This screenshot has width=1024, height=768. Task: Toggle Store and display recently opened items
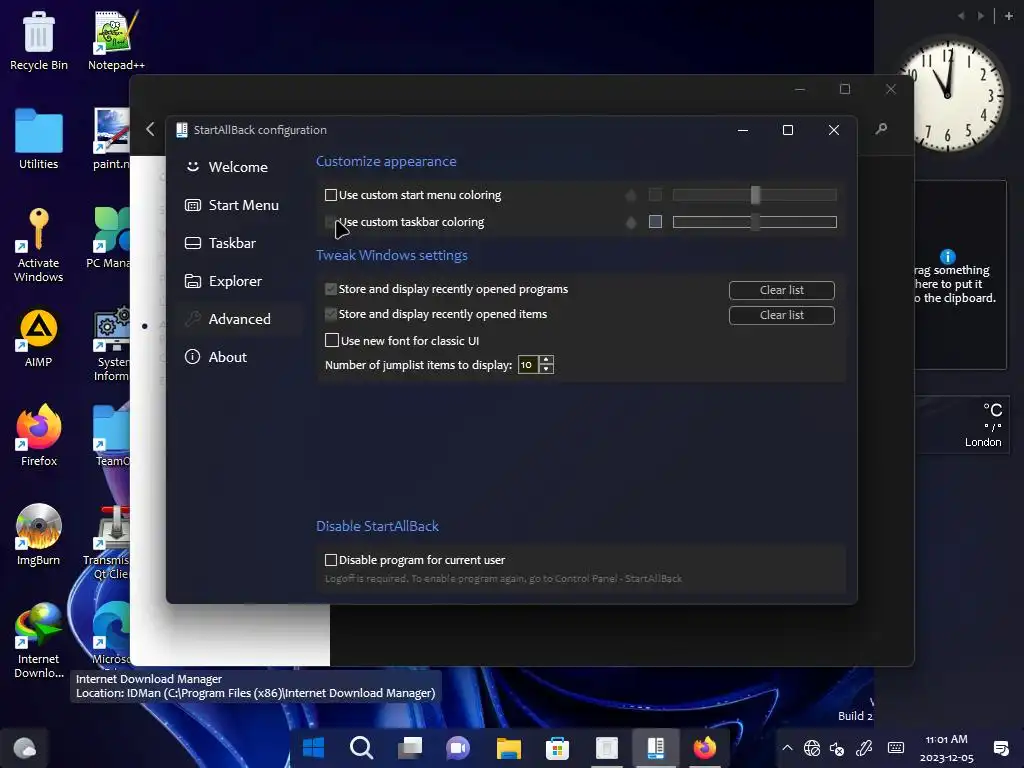point(330,314)
